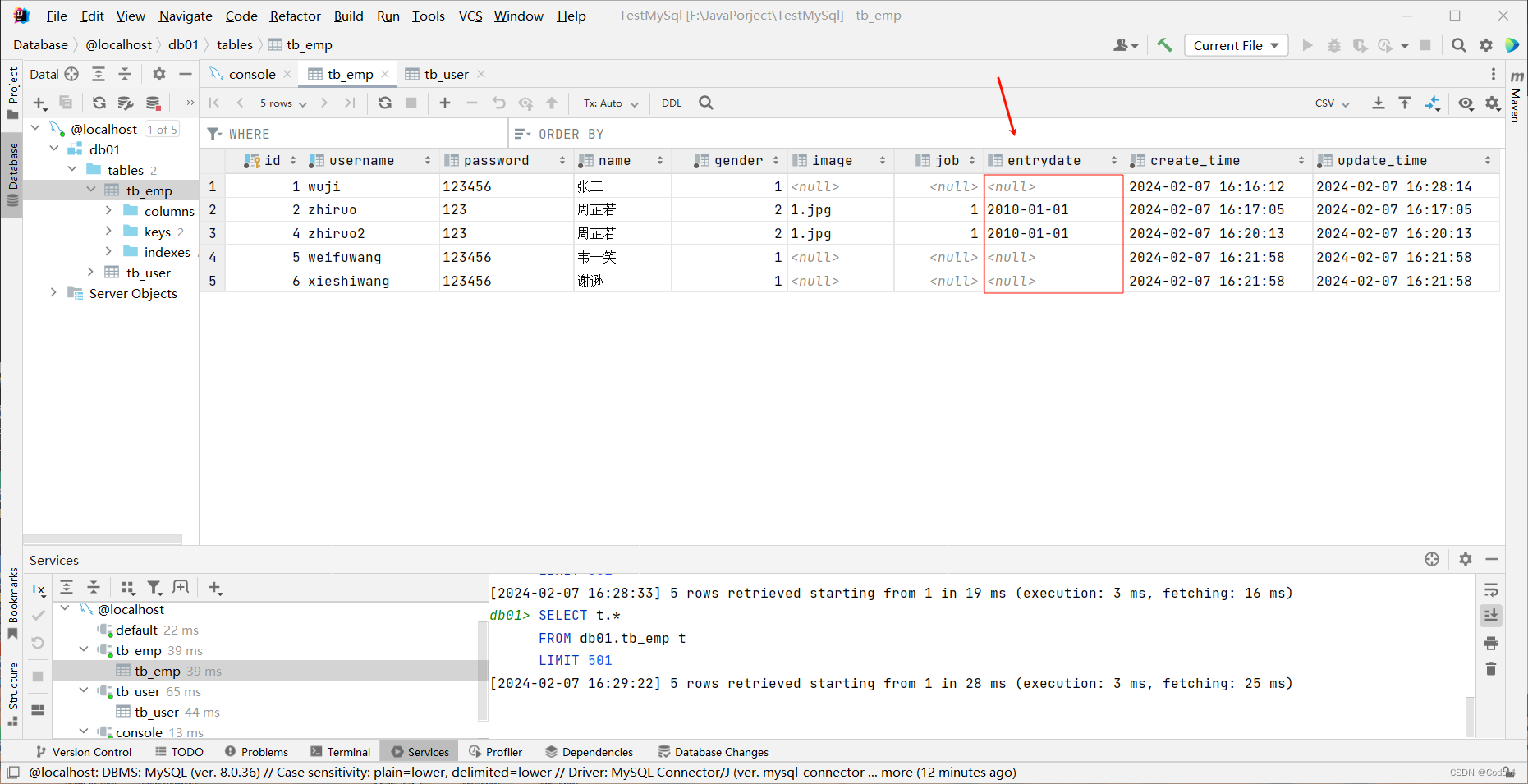Open Version Control tool window
This screenshot has width=1528, height=784.
(x=84, y=751)
